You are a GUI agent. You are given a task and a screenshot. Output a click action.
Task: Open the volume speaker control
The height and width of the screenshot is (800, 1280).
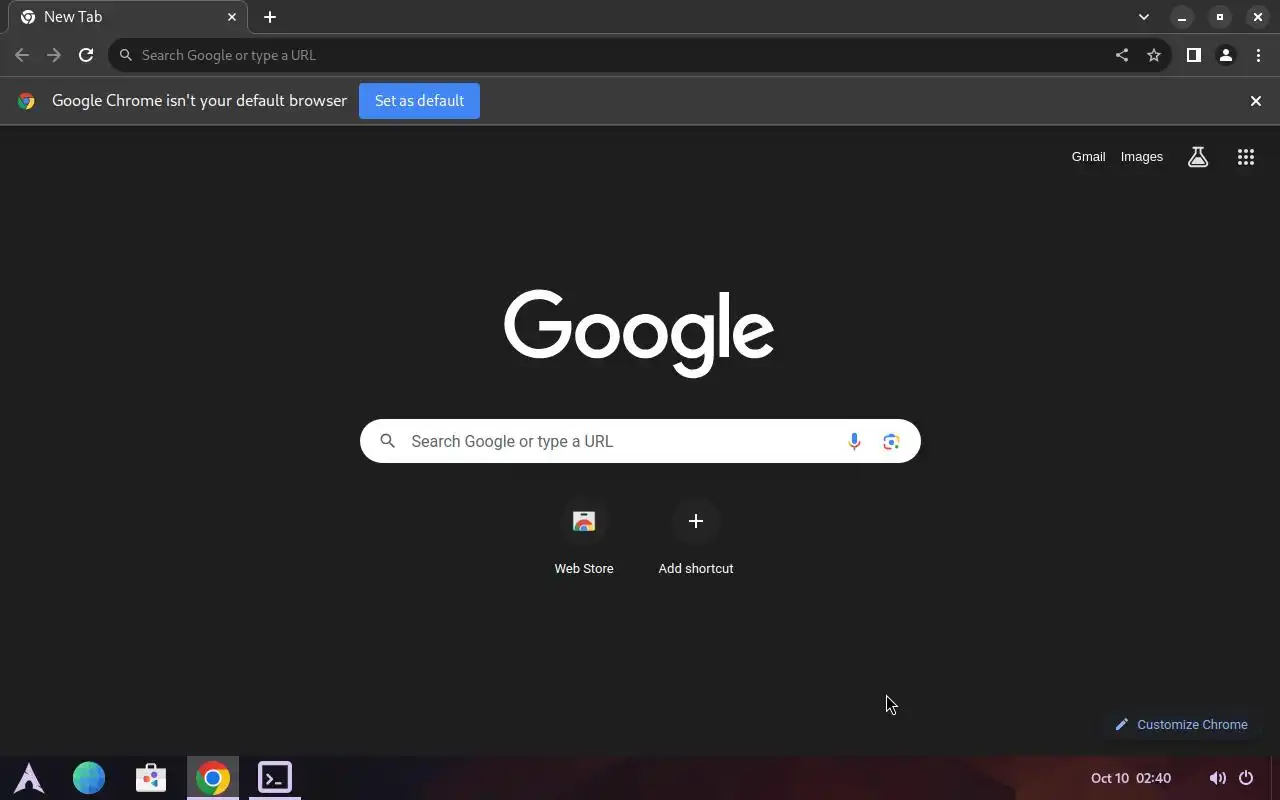(1217, 778)
